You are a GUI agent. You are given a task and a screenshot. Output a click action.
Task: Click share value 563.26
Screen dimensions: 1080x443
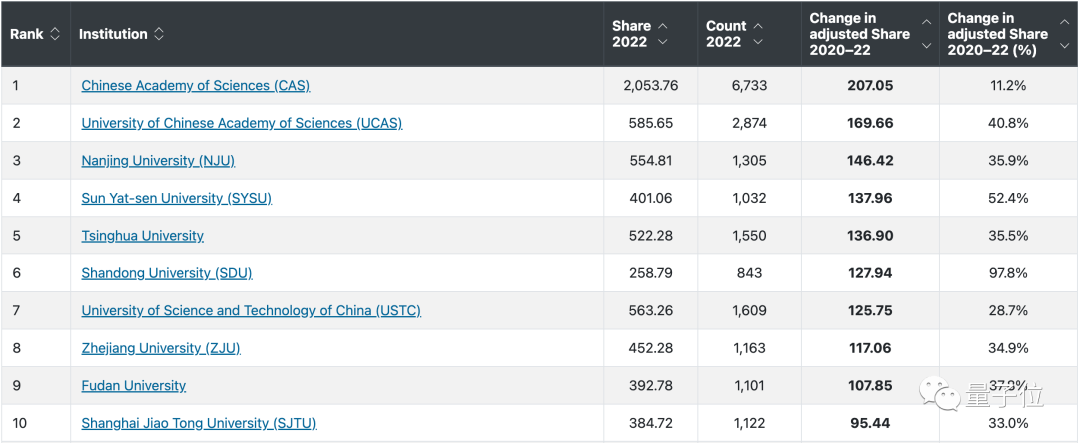coord(651,311)
